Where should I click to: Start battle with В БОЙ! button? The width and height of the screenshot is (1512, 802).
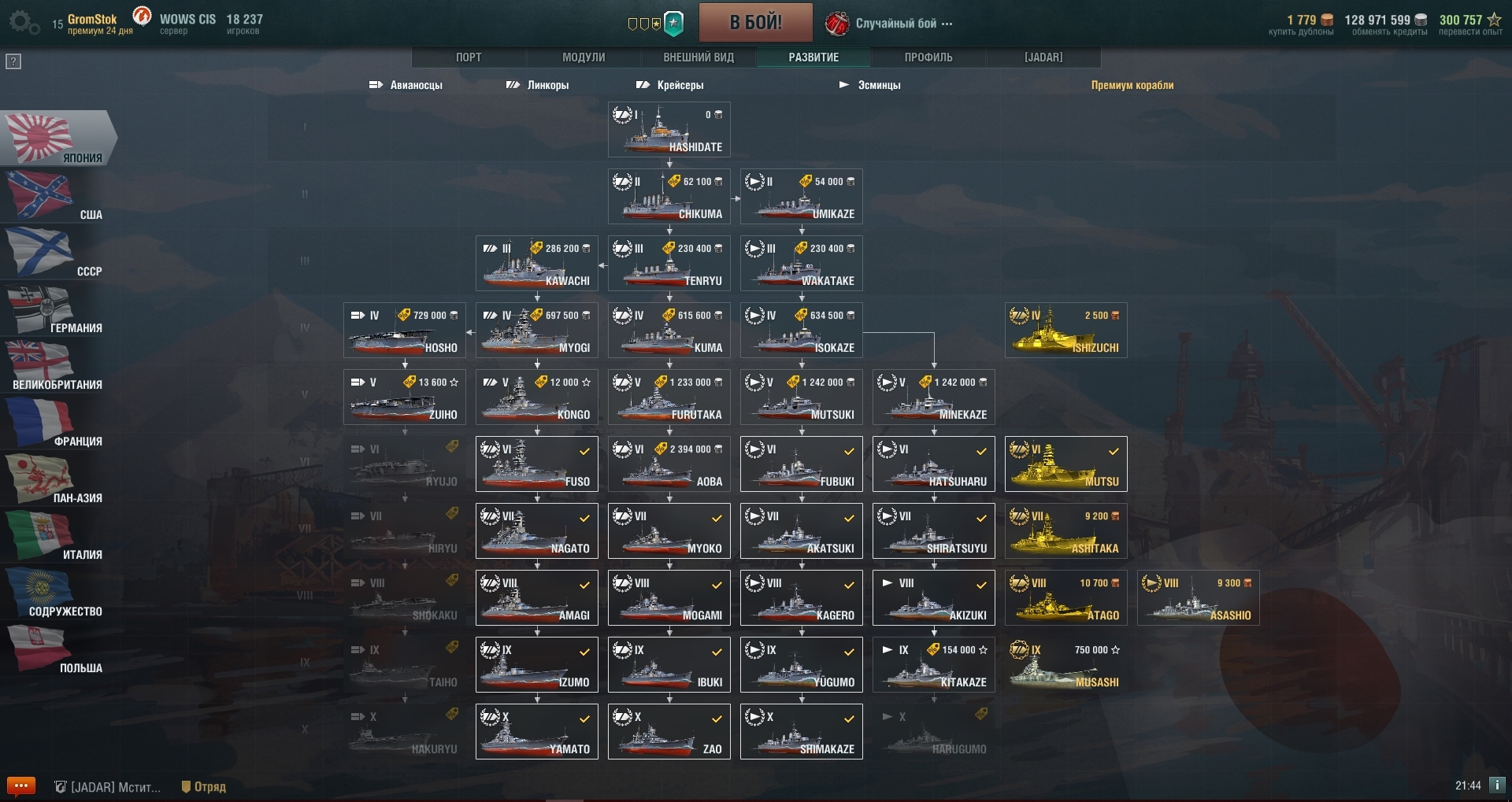755,22
